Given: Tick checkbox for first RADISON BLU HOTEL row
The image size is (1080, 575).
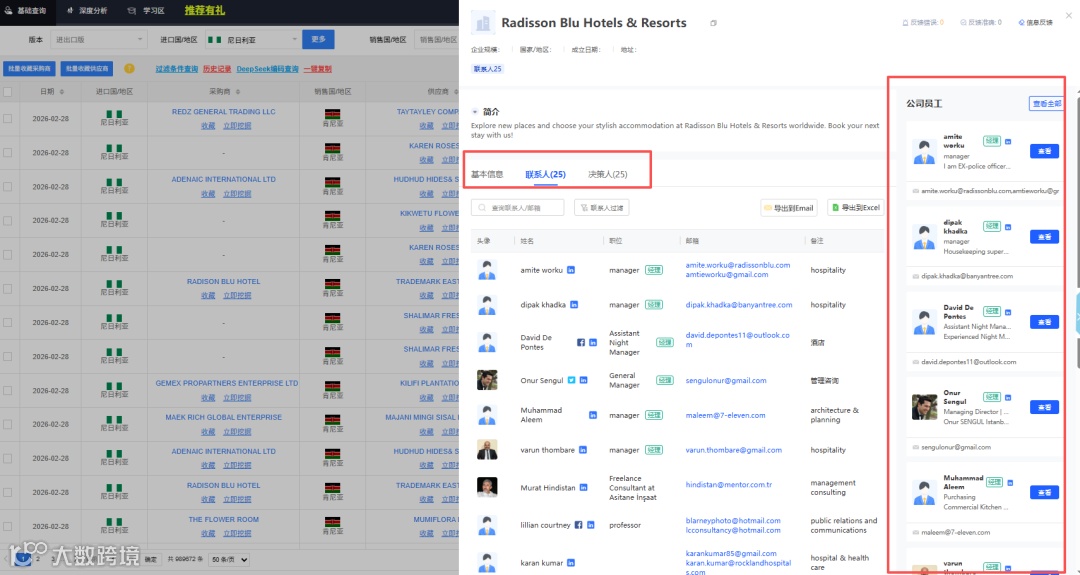Looking at the screenshot, I should pyautogui.click(x=8, y=289).
